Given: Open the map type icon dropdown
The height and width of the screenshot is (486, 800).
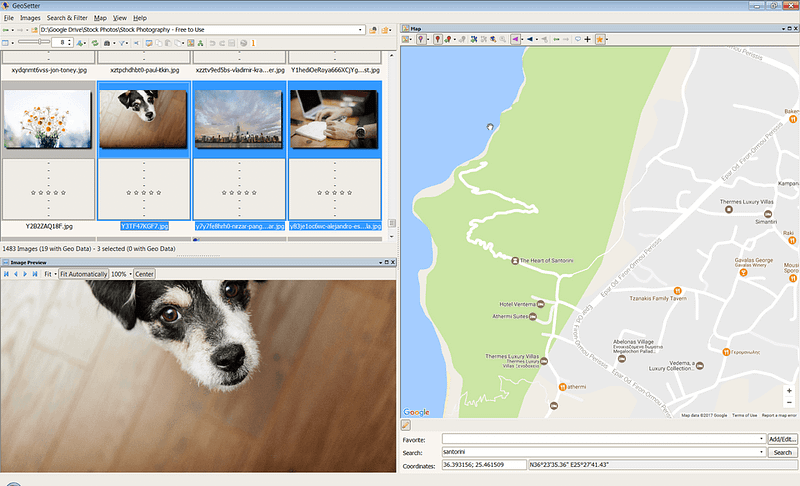Looking at the screenshot, I should pyautogui.click(x=408, y=39).
